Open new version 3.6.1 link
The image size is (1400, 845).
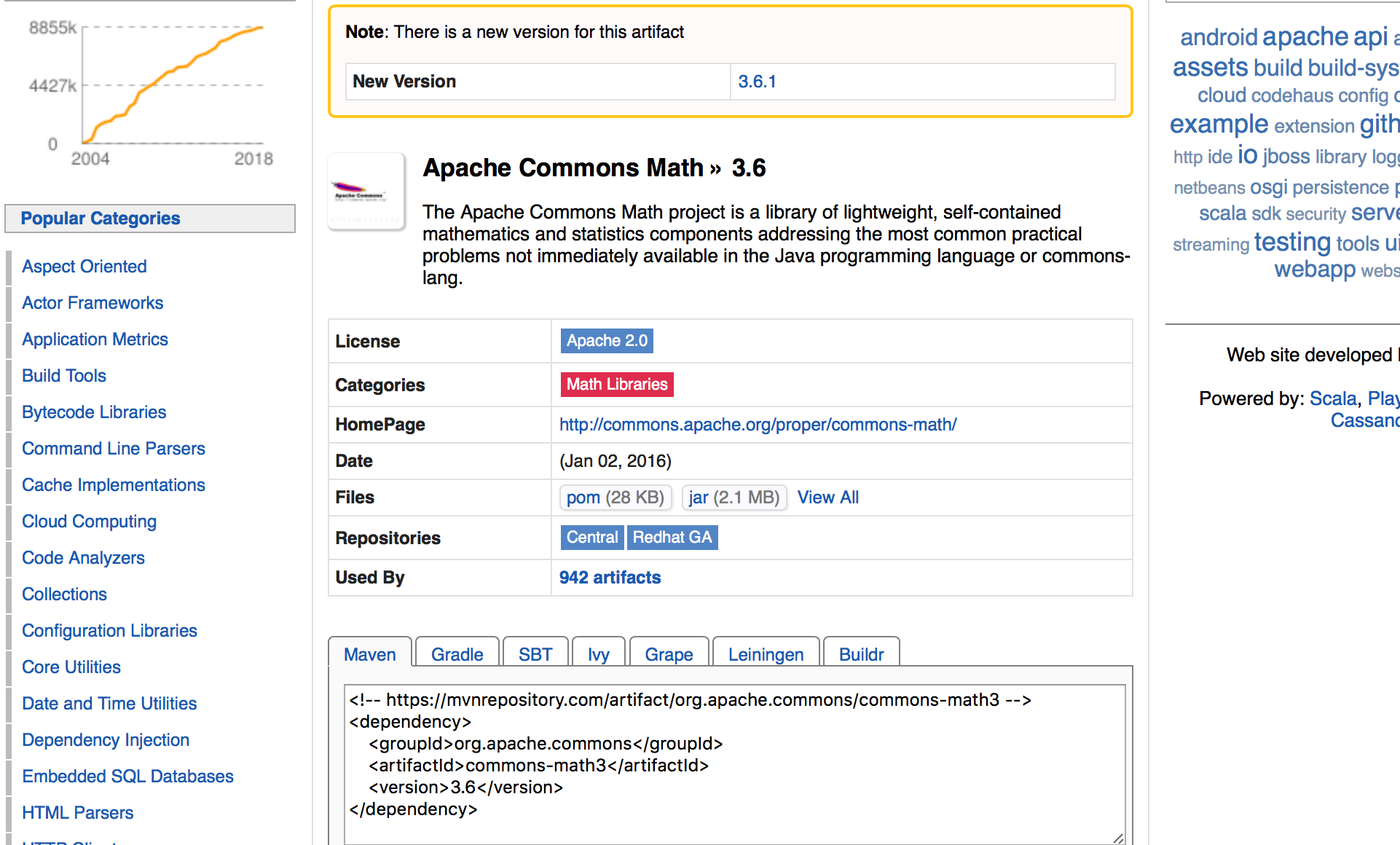click(757, 82)
